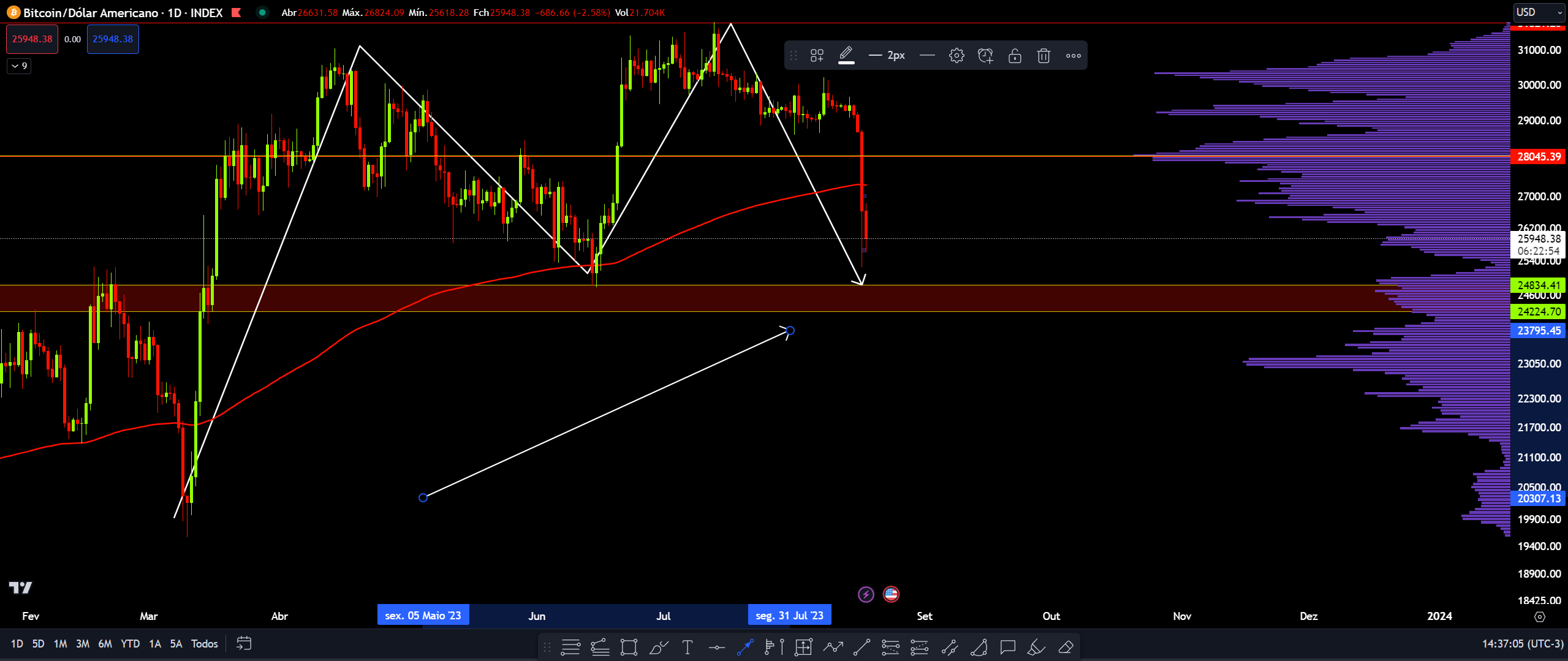Select the Brush drawing tool
Screen dimensions: 1568x661
(658, 647)
